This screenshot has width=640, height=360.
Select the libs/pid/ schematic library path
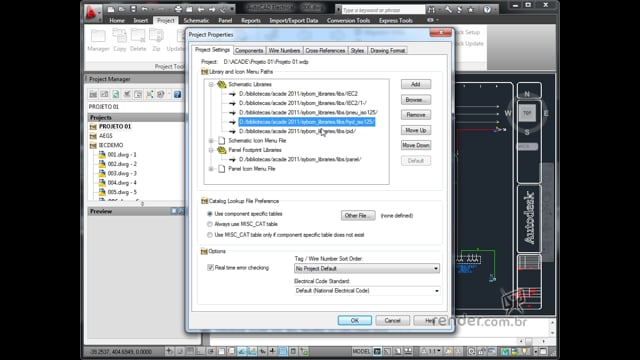coord(297,131)
